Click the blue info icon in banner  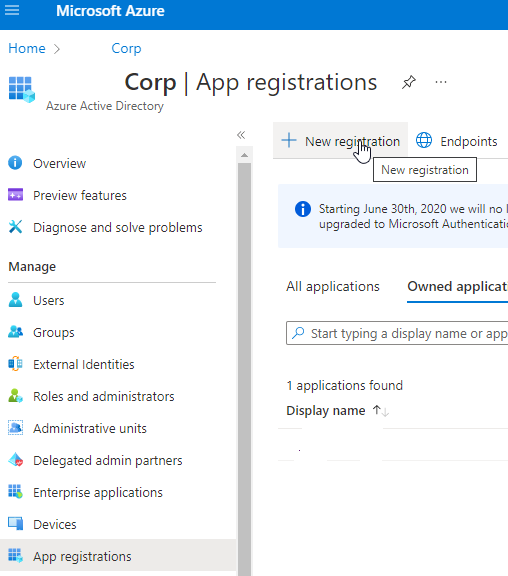[303, 209]
